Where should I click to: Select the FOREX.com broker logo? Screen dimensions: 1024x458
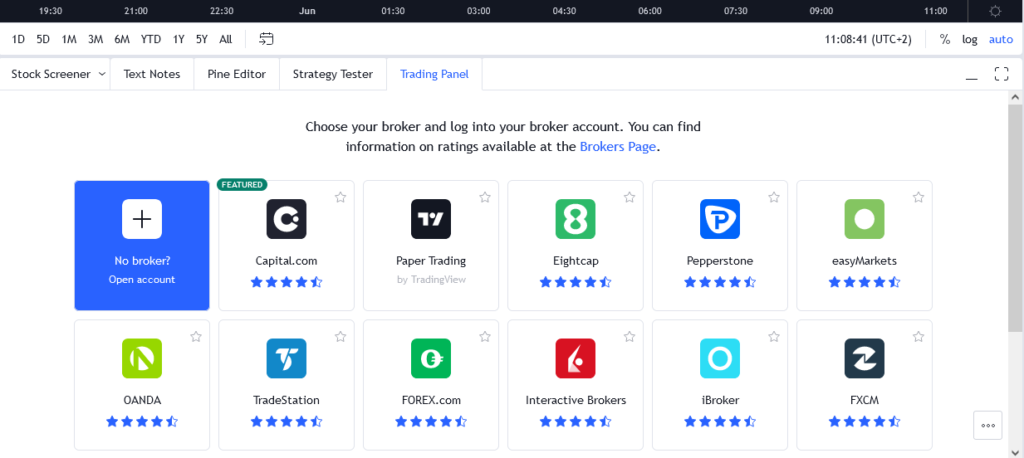(431, 358)
